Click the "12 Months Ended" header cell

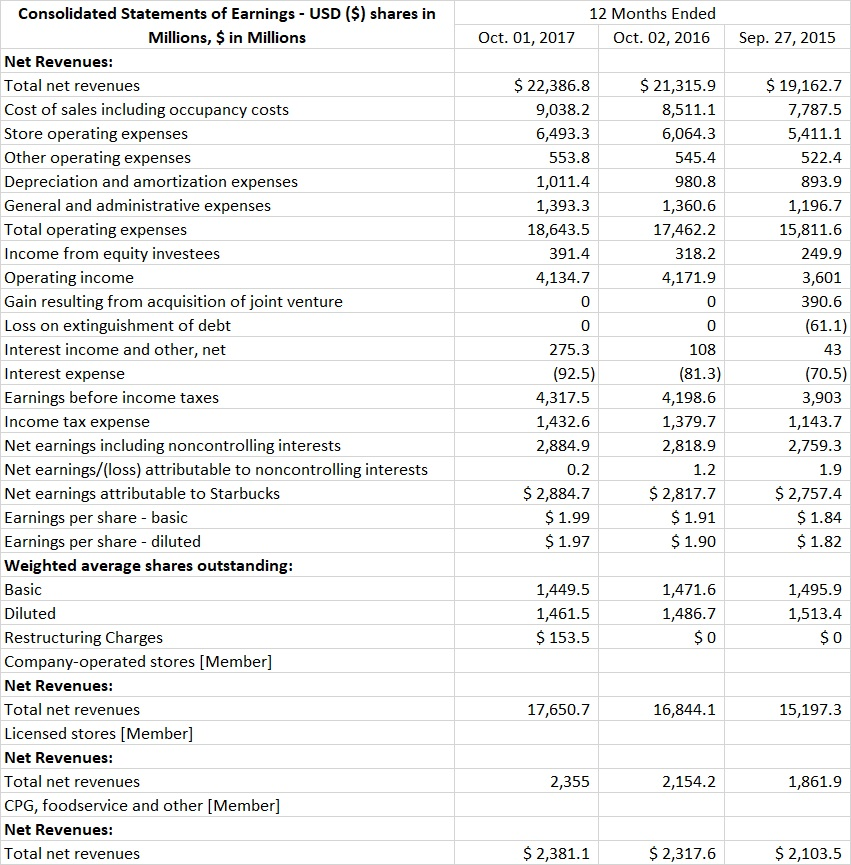653,13
